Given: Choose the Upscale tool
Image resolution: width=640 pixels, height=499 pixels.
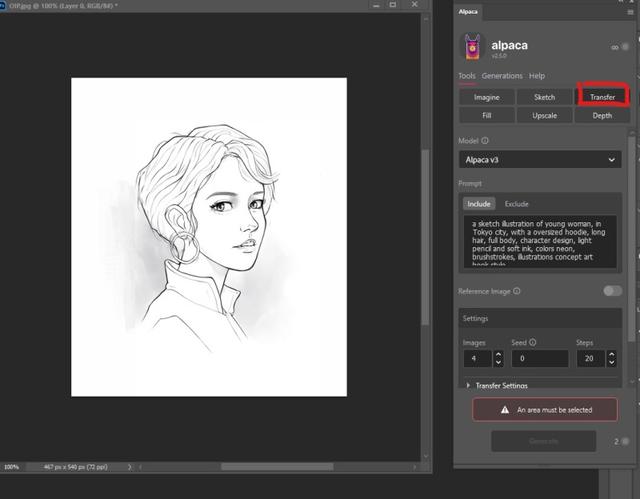Looking at the screenshot, I should pos(544,115).
